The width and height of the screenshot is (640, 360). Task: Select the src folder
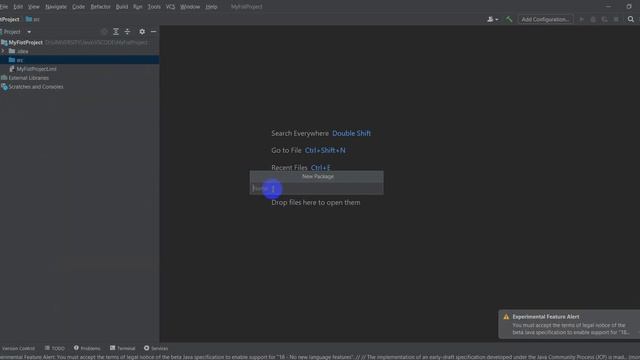tap(80, 60)
